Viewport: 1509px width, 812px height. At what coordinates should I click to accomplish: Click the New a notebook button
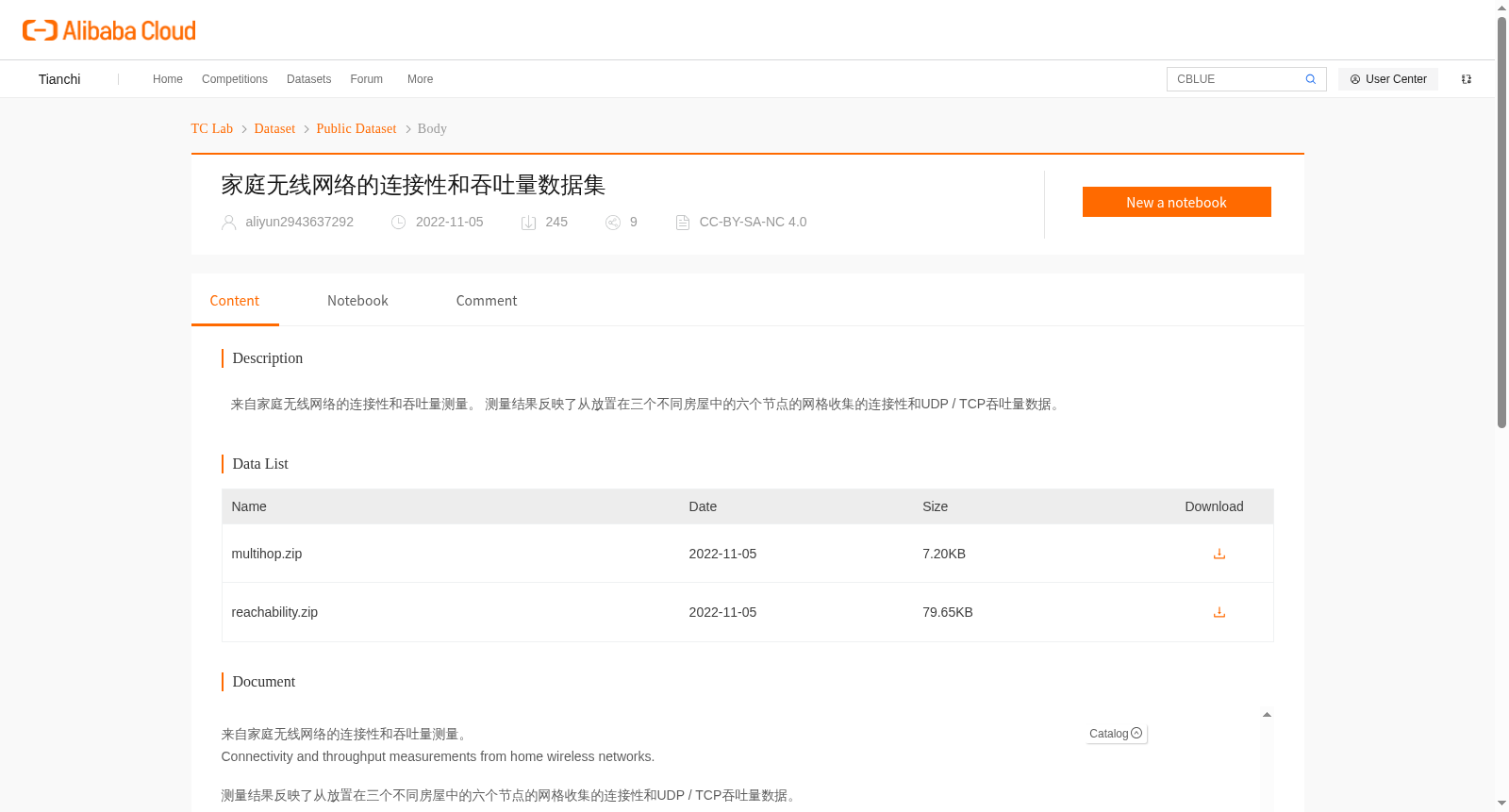coord(1176,202)
